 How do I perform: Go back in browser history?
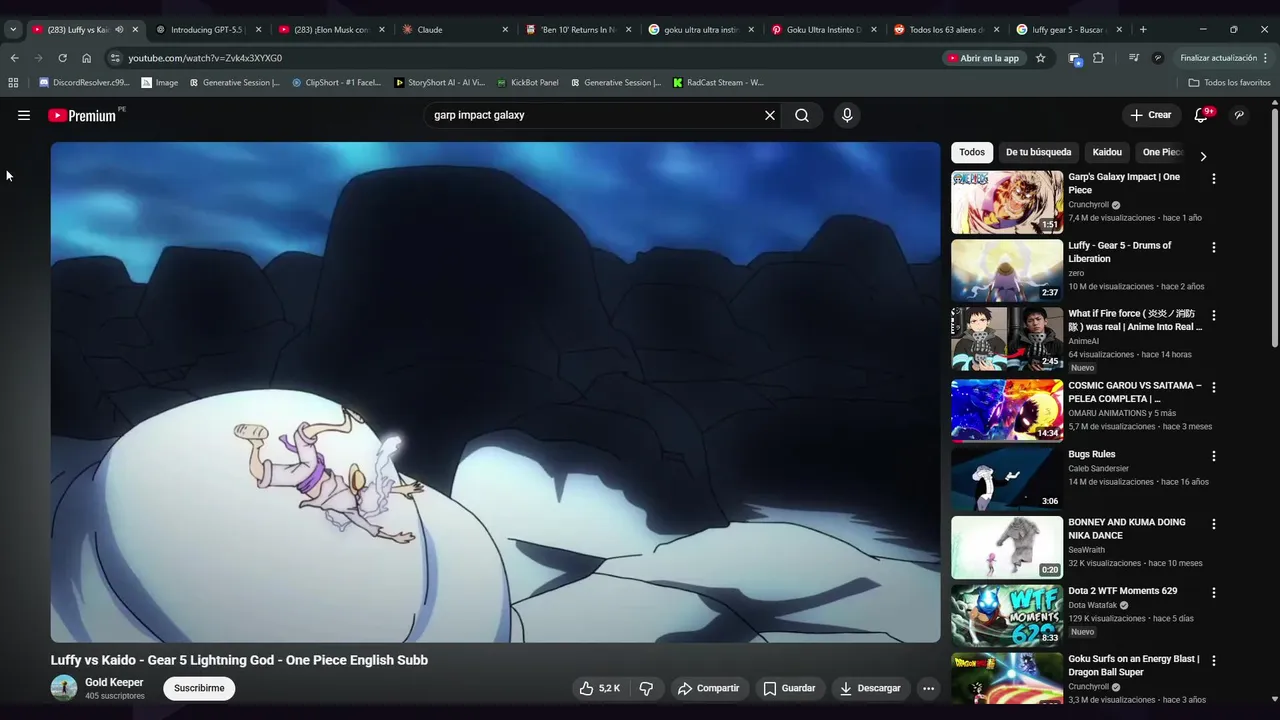click(14, 58)
